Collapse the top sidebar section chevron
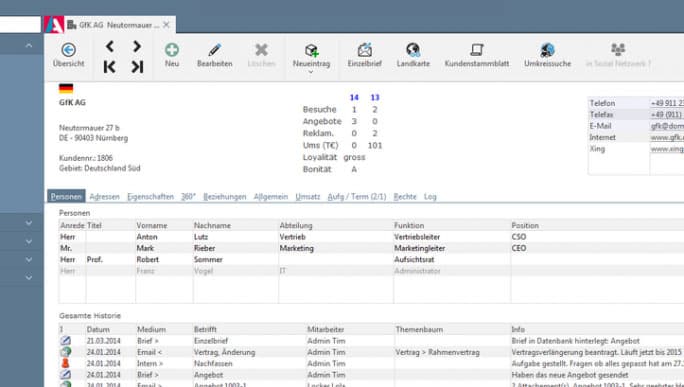 click(29, 45)
